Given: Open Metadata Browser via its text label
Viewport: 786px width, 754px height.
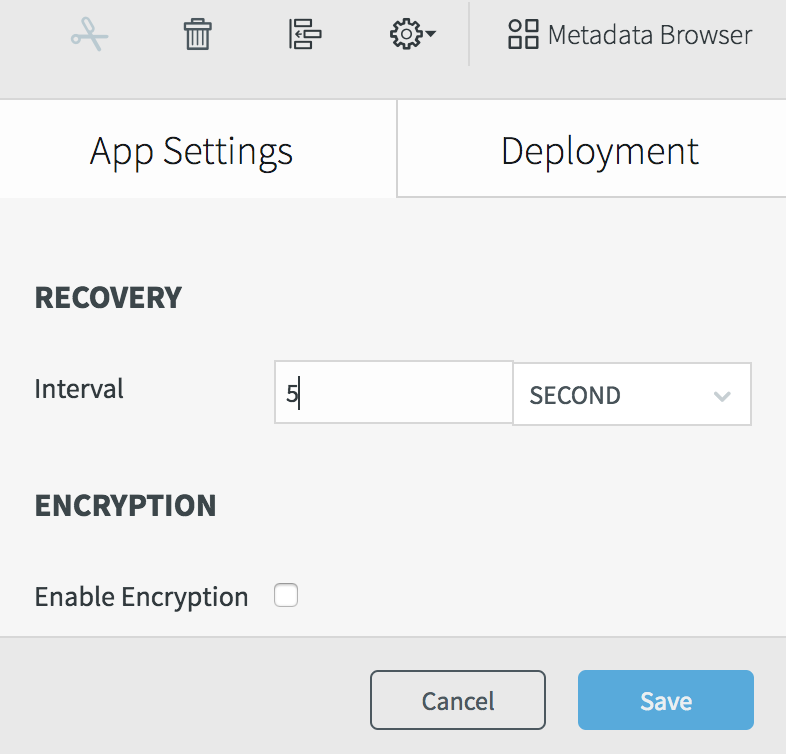Looking at the screenshot, I should tap(650, 35).
